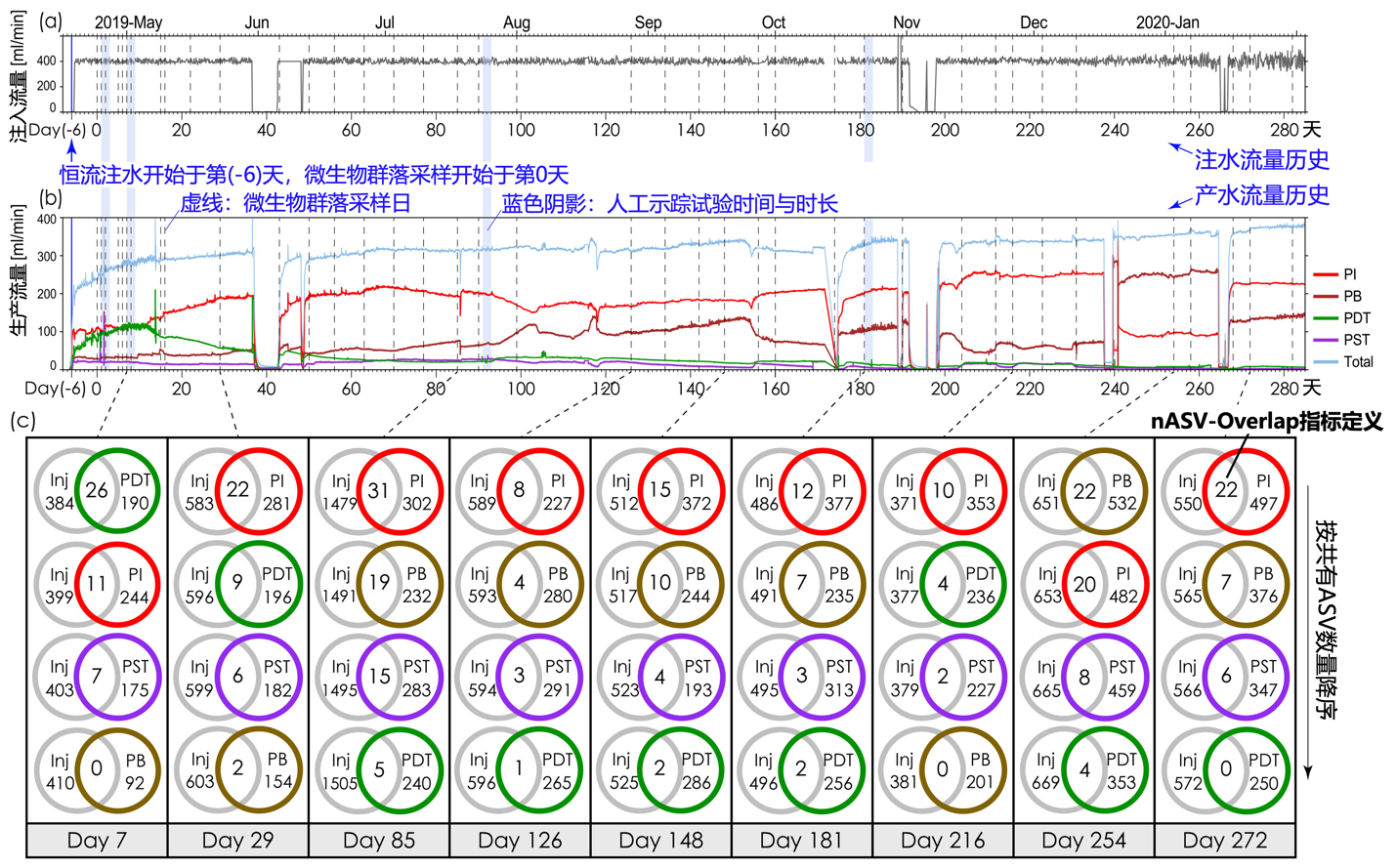Click the Inj 1505 Venn diagram
The image size is (1397, 868).
[x=378, y=770]
